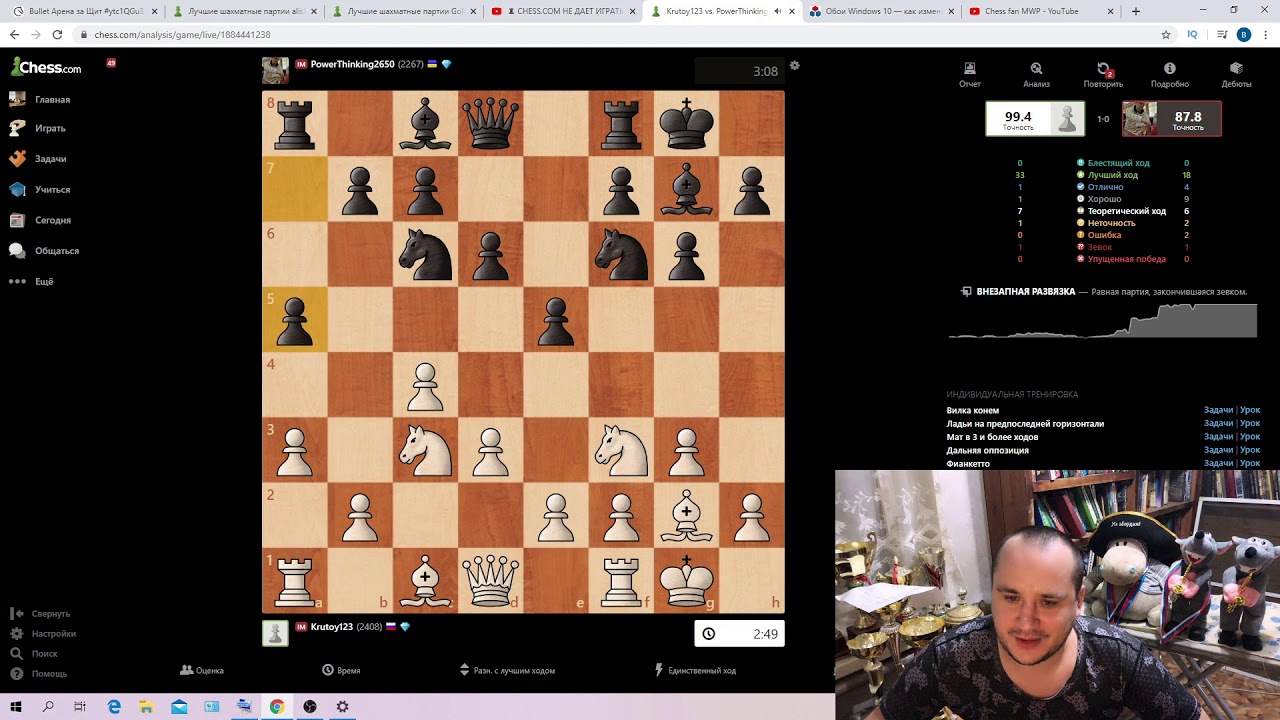Open Играть in the sidebar
Image resolution: width=1280 pixels, height=720 pixels.
38,128
